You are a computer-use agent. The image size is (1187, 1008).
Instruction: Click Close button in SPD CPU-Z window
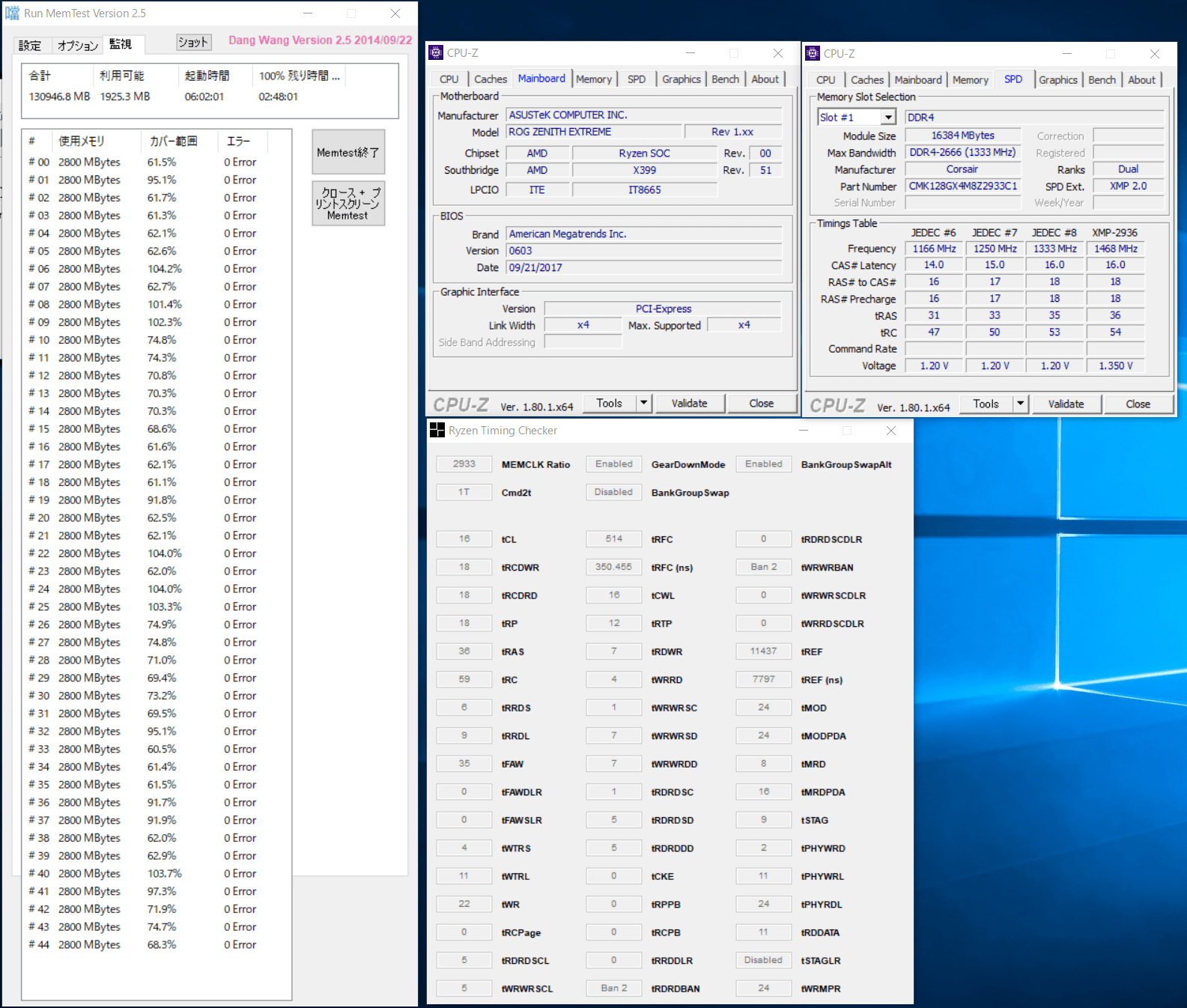click(x=1138, y=404)
